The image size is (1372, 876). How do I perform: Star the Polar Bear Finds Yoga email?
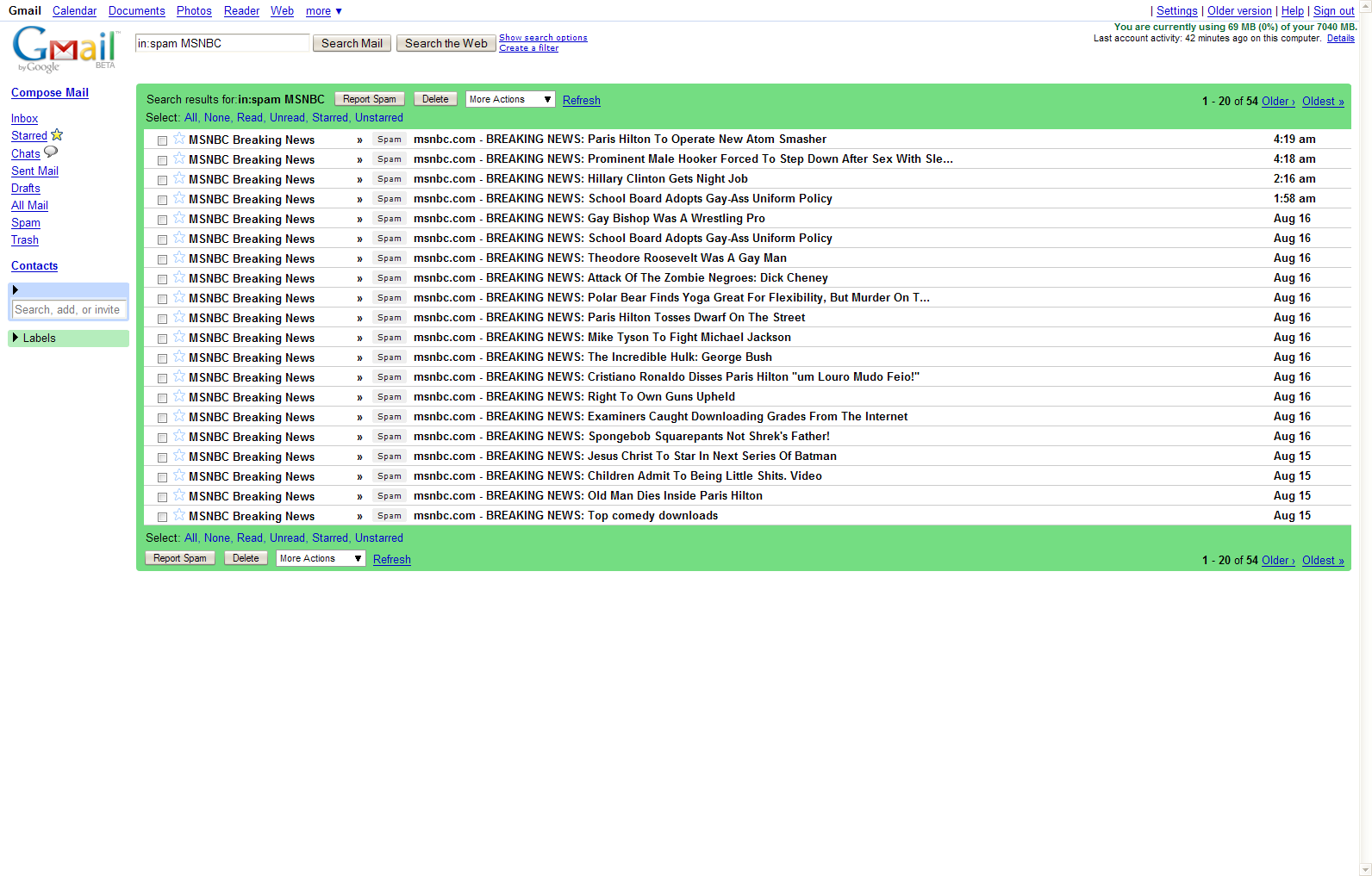coord(179,296)
